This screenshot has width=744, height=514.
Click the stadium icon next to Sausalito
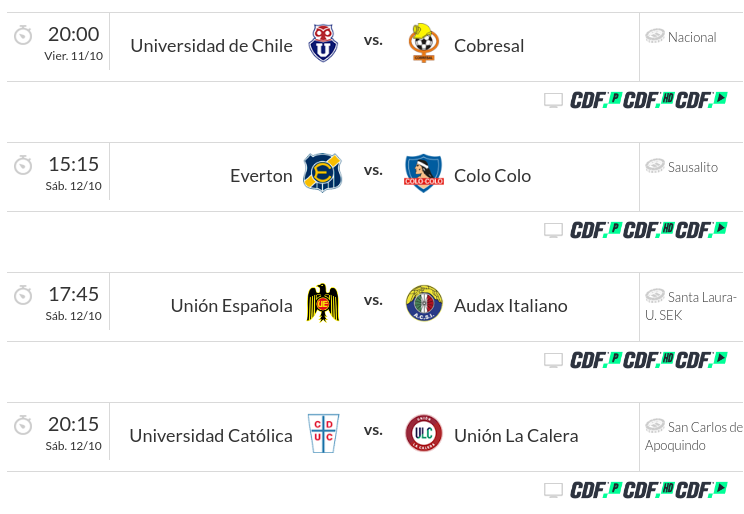pyautogui.click(x=655, y=166)
